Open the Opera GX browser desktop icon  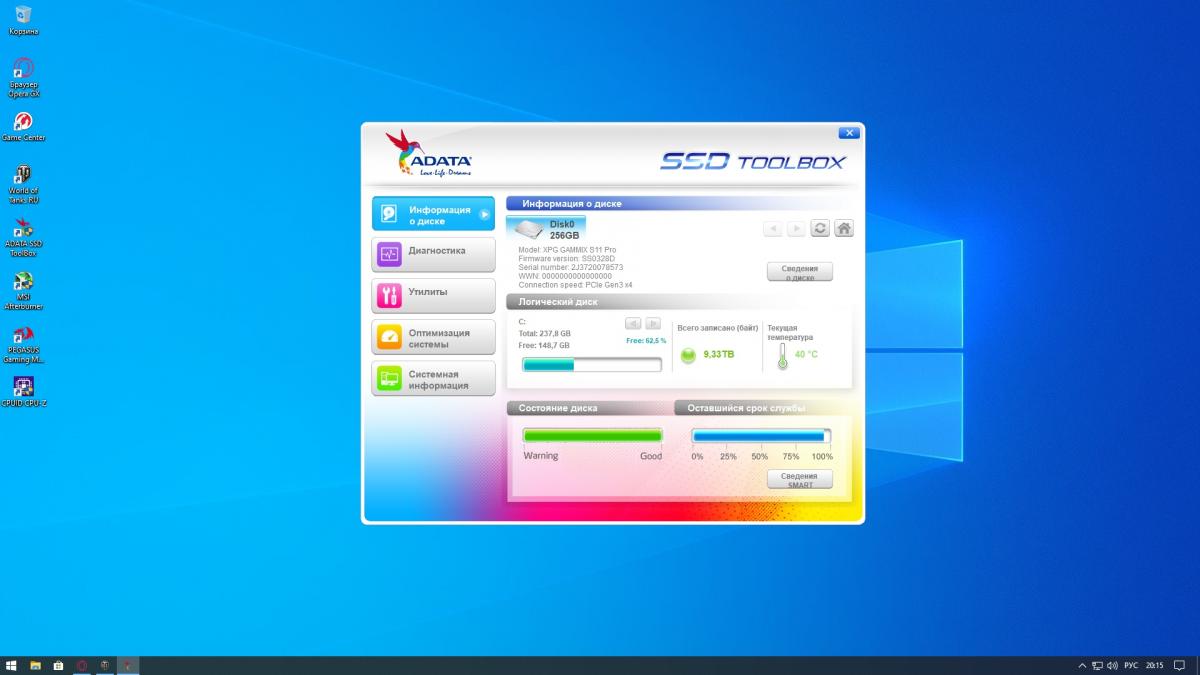[23, 77]
